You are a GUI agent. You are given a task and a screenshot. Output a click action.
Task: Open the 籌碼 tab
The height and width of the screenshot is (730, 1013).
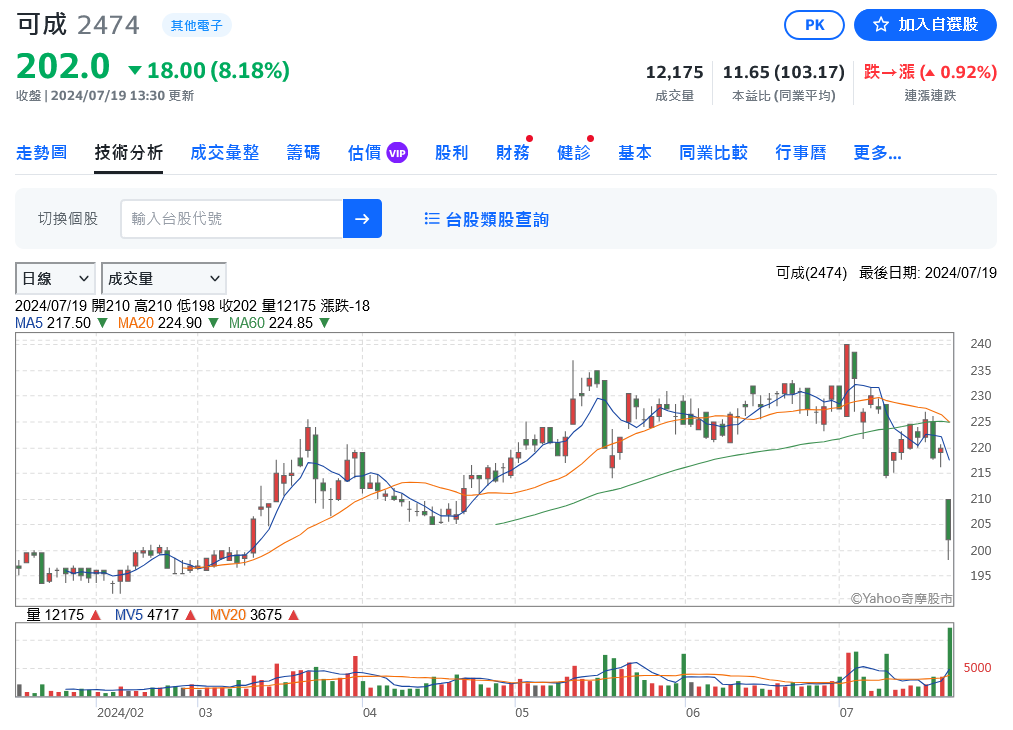[303, 153]
